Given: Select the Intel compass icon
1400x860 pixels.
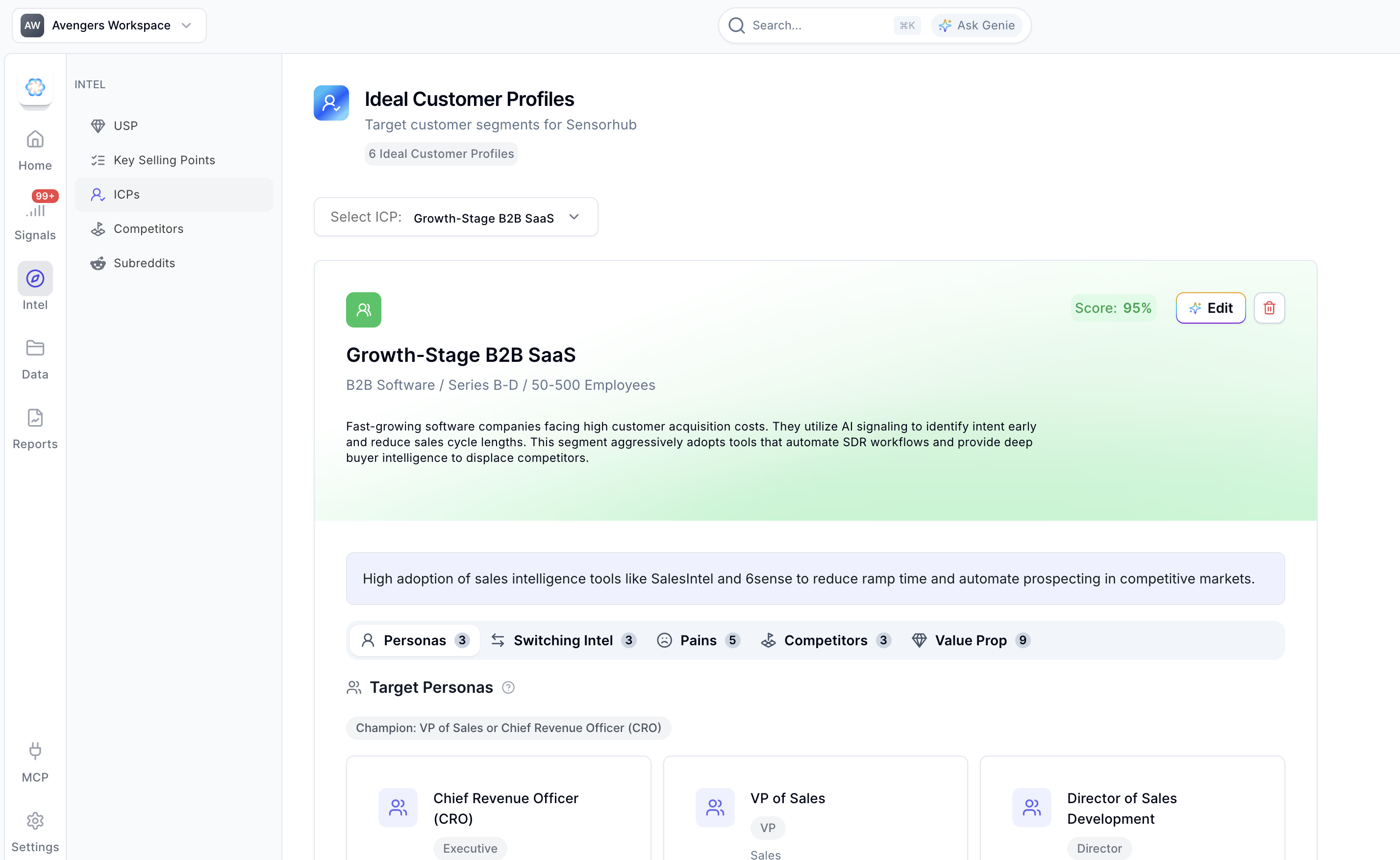Looking at the screenshot, I should point(35,278).
